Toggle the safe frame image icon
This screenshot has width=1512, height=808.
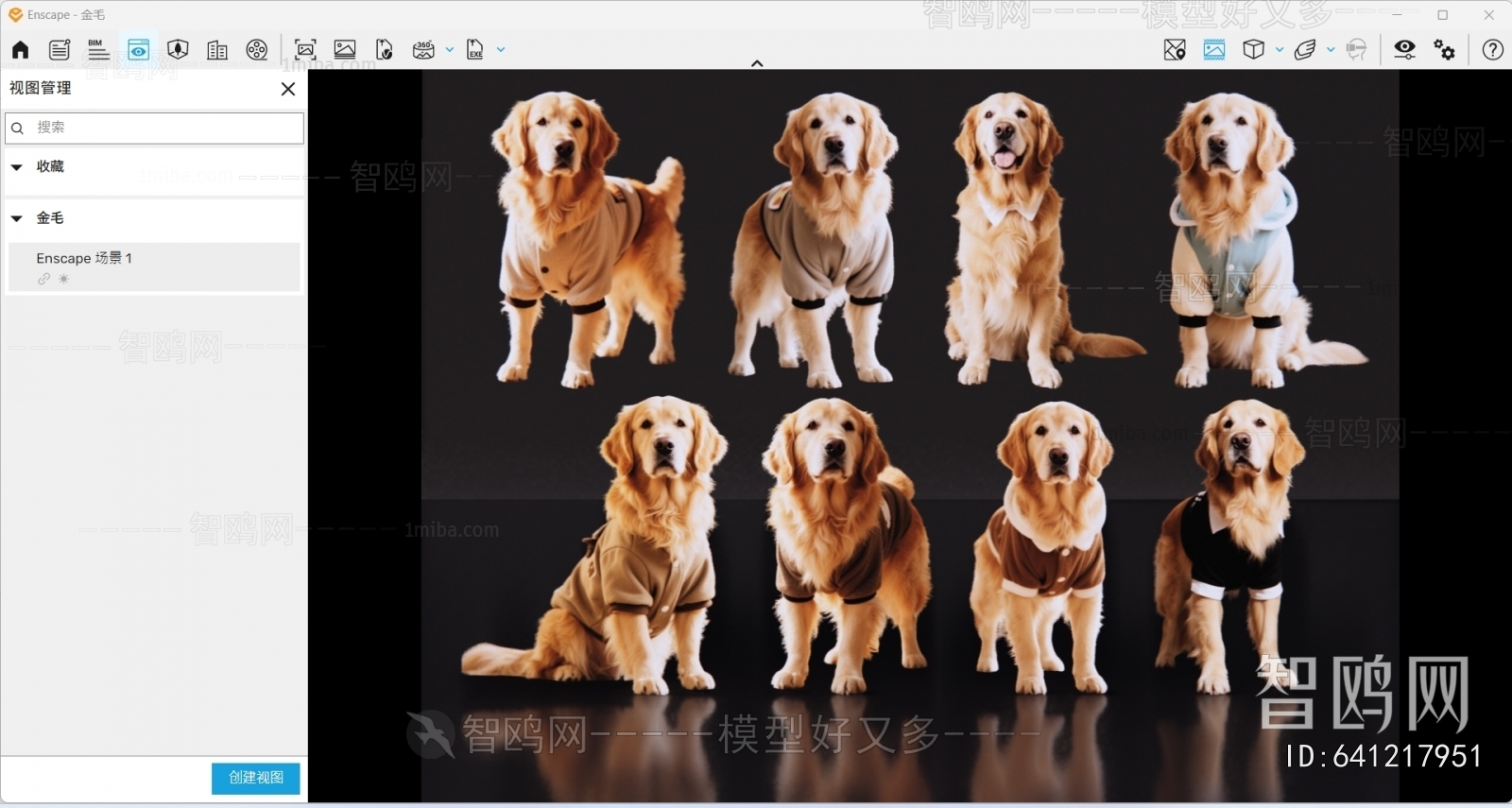tap(1214, 50)
